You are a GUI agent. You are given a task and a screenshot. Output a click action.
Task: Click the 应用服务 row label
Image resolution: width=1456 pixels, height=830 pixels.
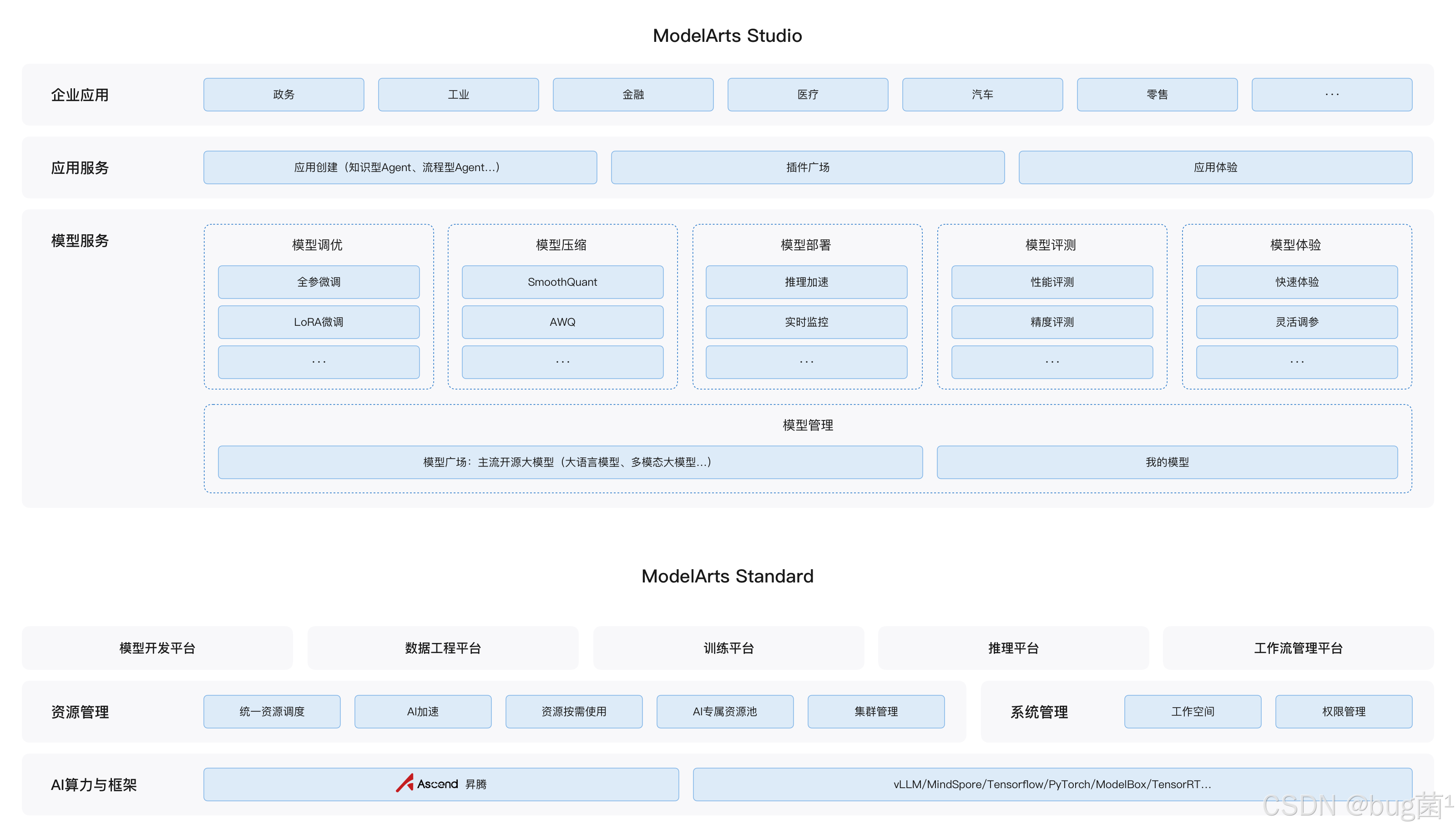coord(80,167)
